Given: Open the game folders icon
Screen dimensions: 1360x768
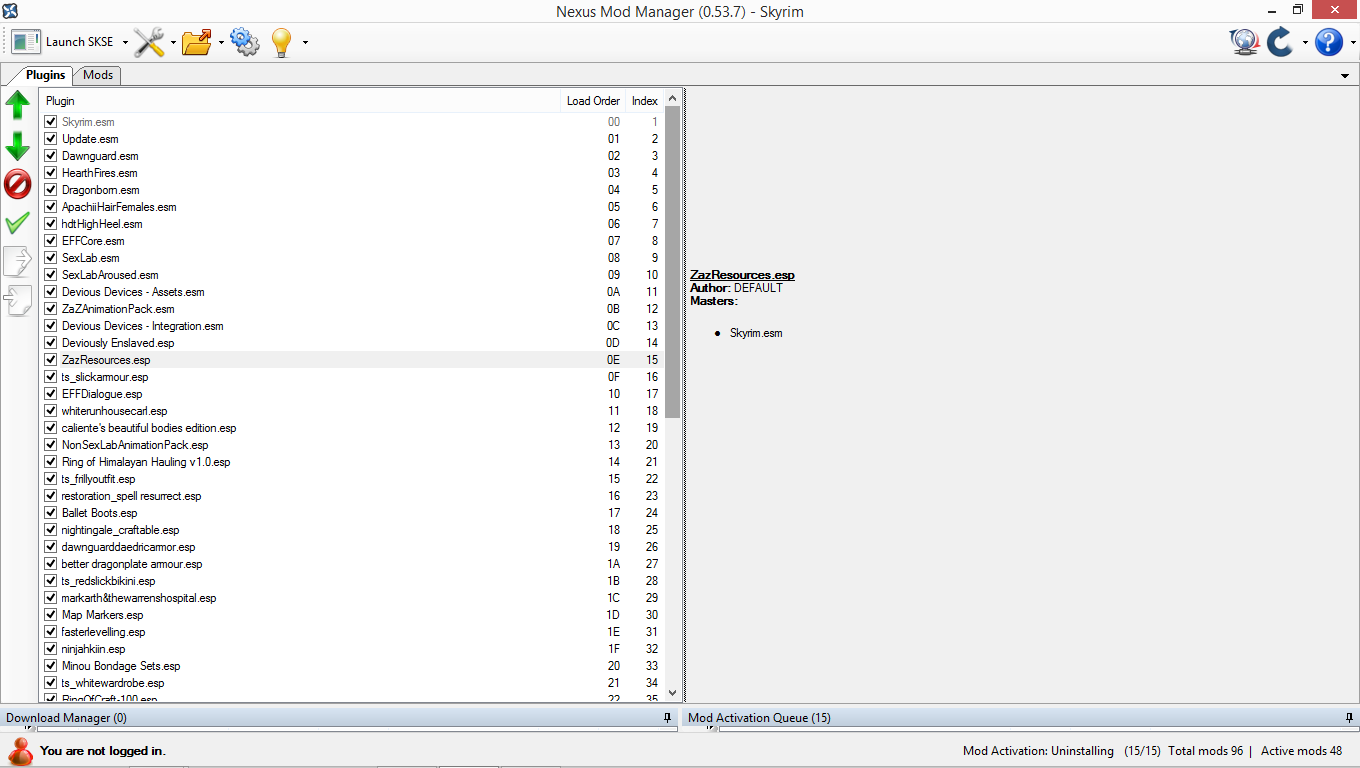Looking at the screenshot, I should coord(197,42).
